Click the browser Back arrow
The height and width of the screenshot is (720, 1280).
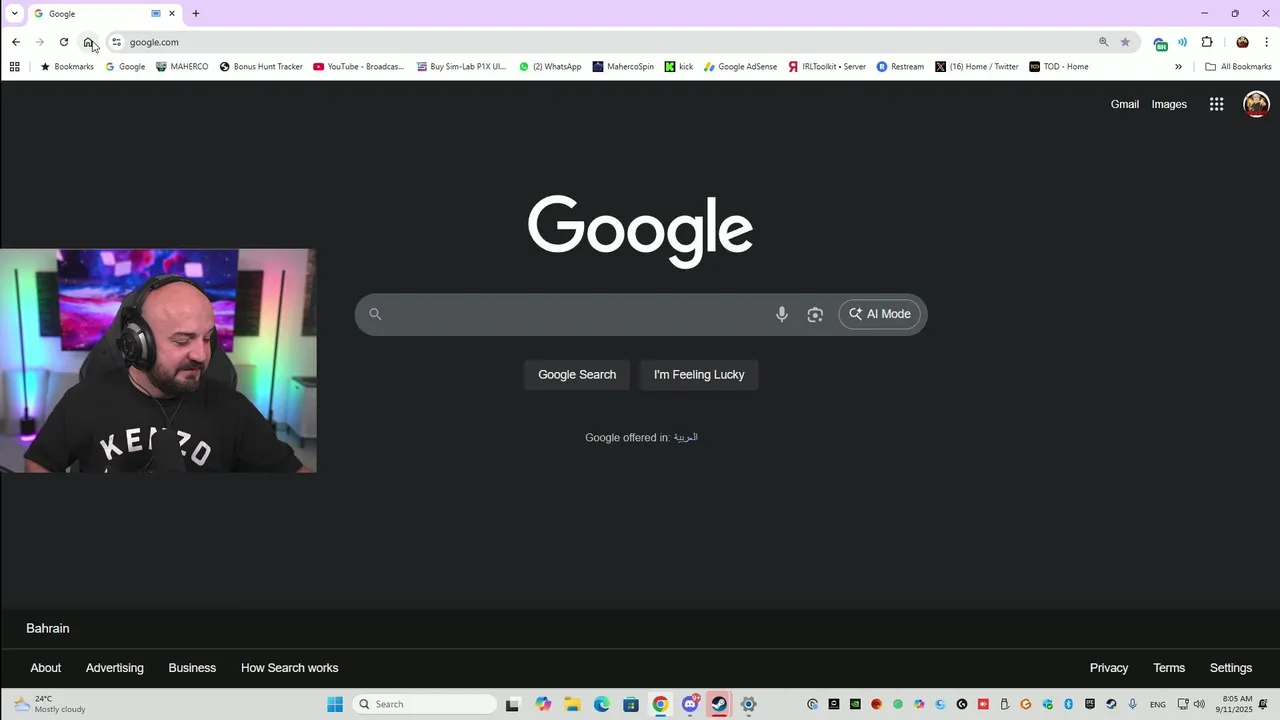click(16, 42)
